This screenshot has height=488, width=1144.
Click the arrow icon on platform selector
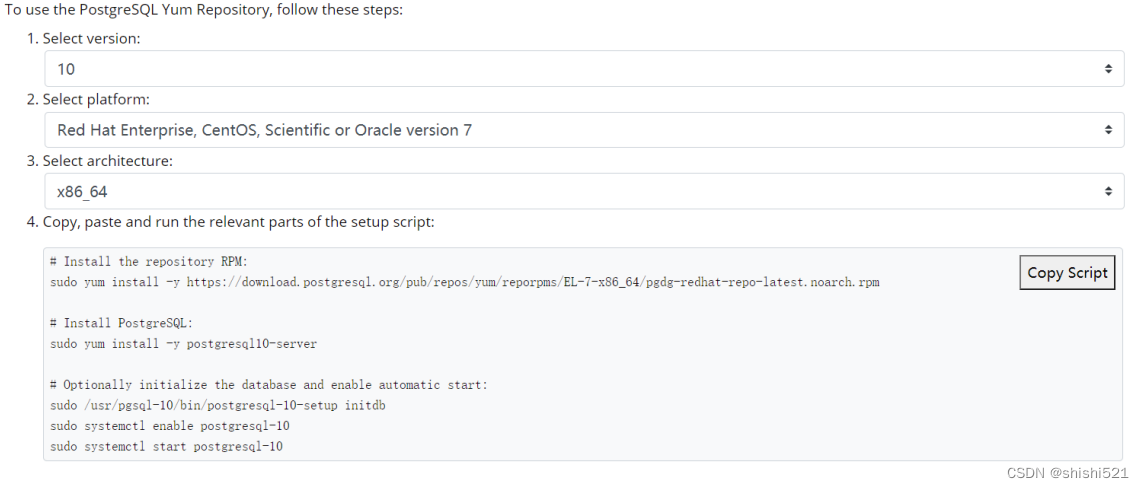pos(1108,130)
